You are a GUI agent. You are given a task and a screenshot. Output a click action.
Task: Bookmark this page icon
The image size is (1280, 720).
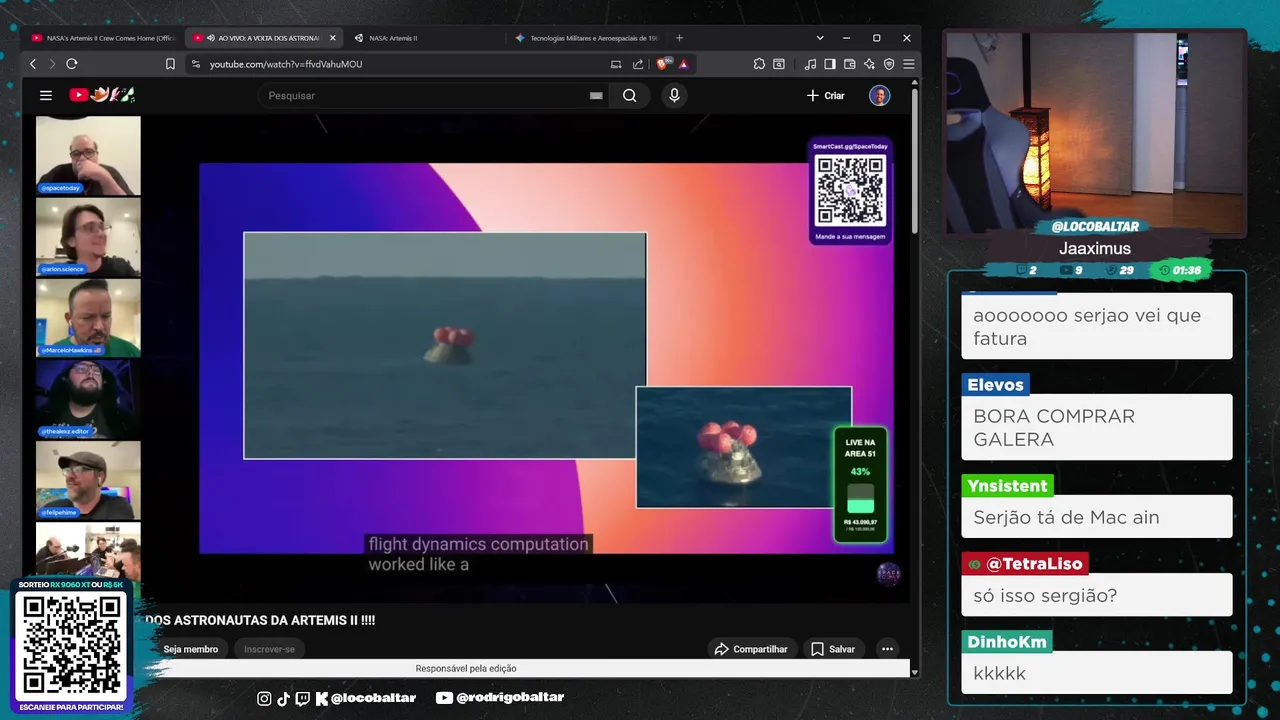pos(170,64)
